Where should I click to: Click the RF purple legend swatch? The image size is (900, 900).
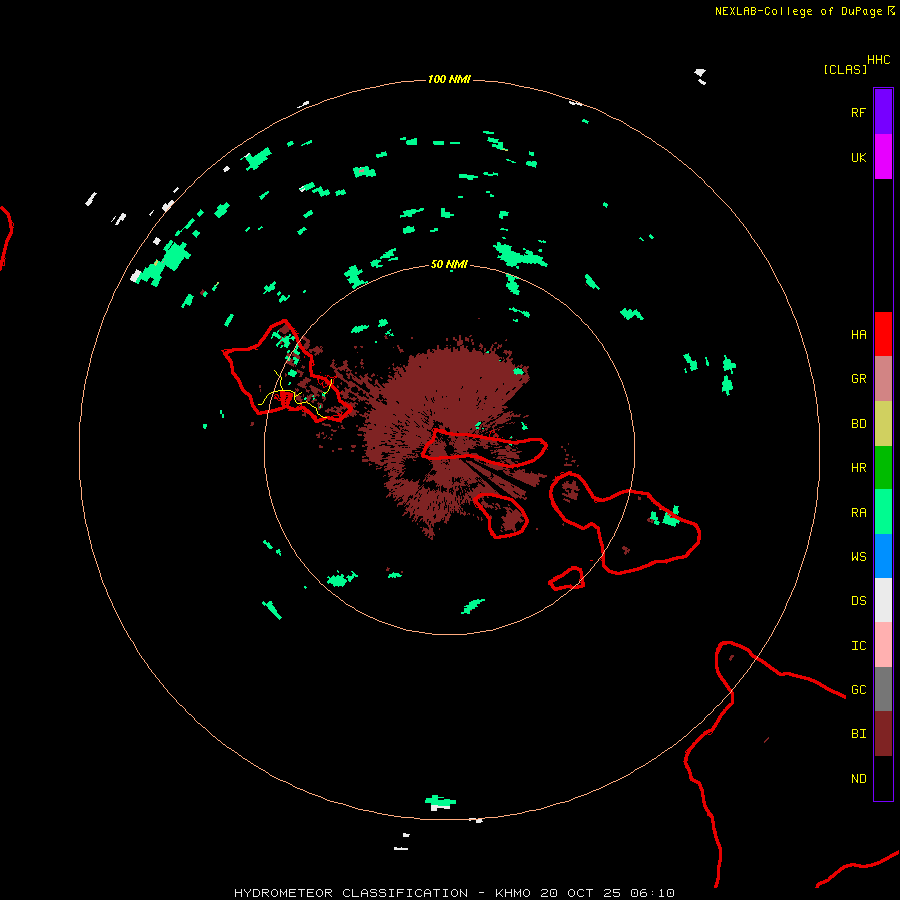point(883,112)
